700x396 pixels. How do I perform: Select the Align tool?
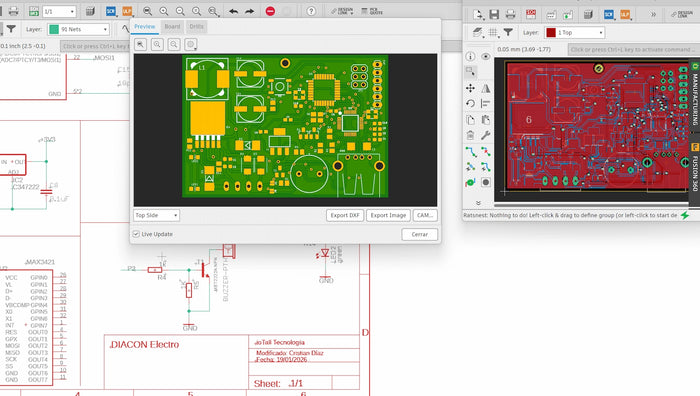coord(486,104)
